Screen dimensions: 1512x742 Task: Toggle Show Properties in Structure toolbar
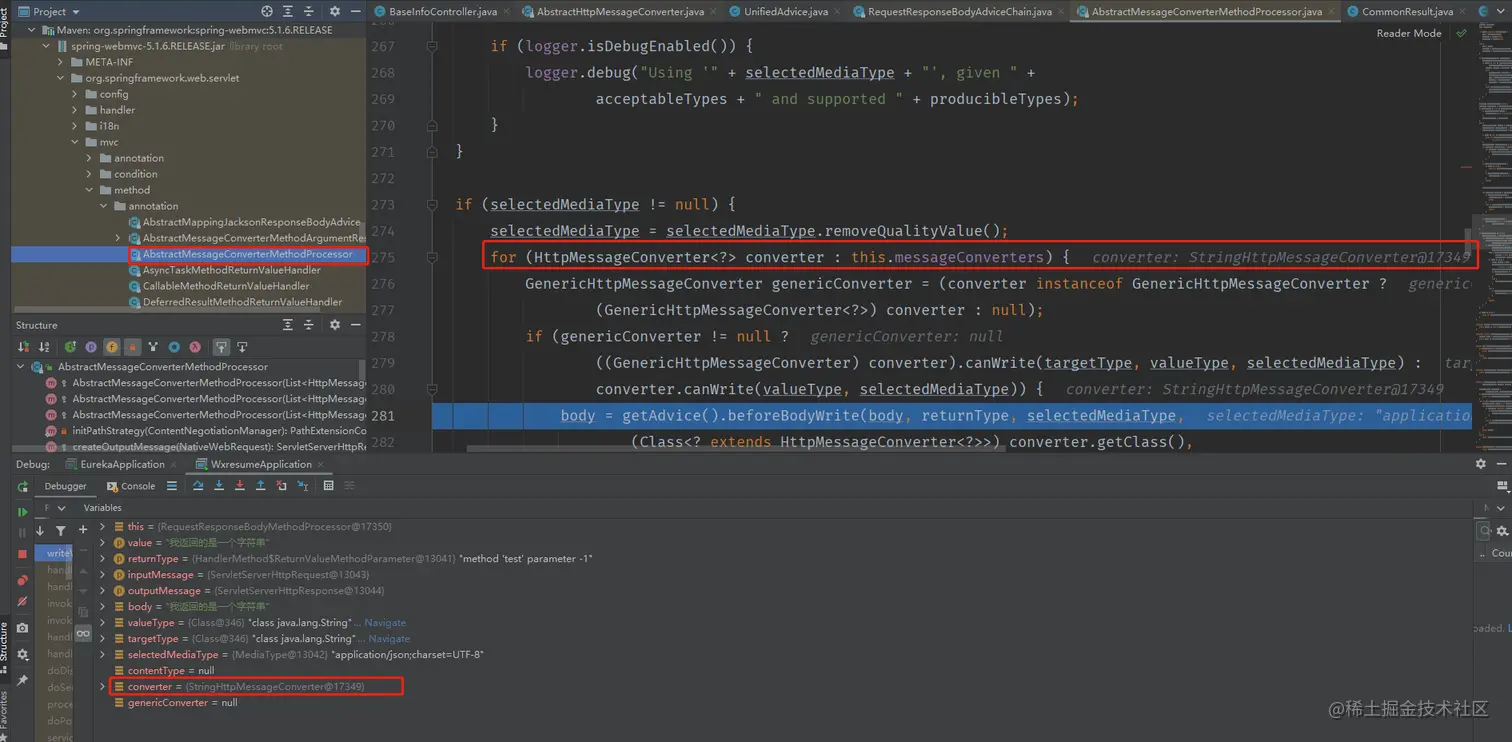[91, 347]
